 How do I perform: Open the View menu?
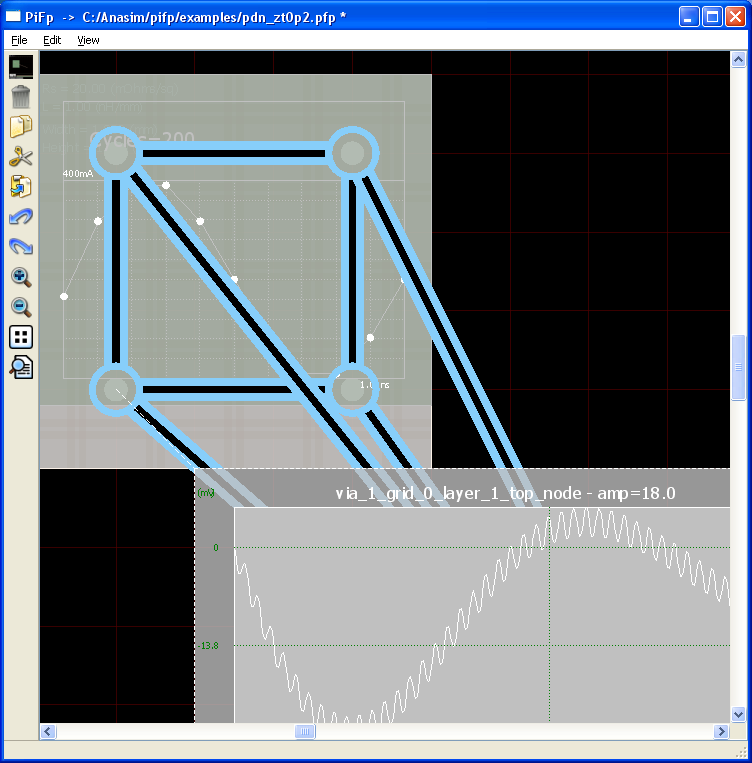88,40
